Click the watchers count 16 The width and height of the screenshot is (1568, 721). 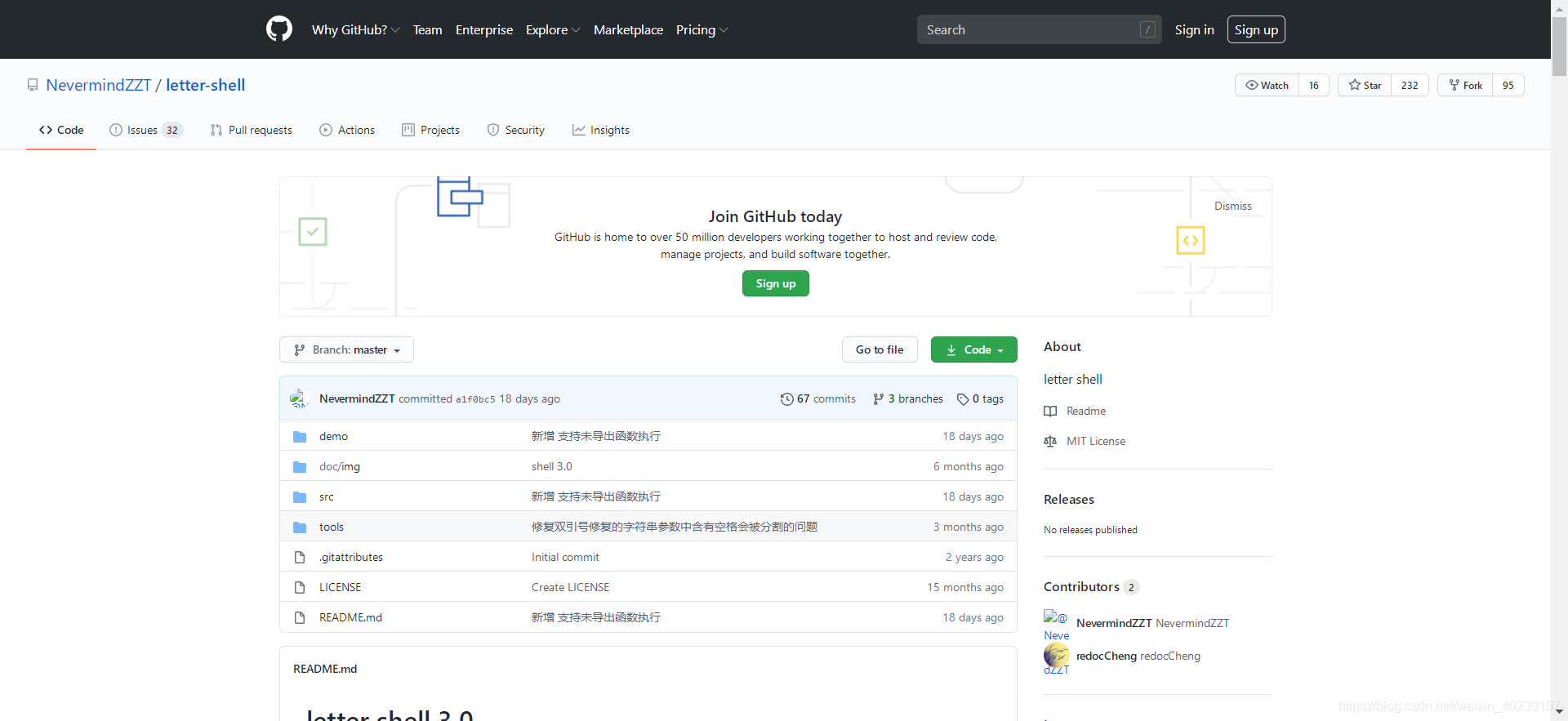point(1314,85)
